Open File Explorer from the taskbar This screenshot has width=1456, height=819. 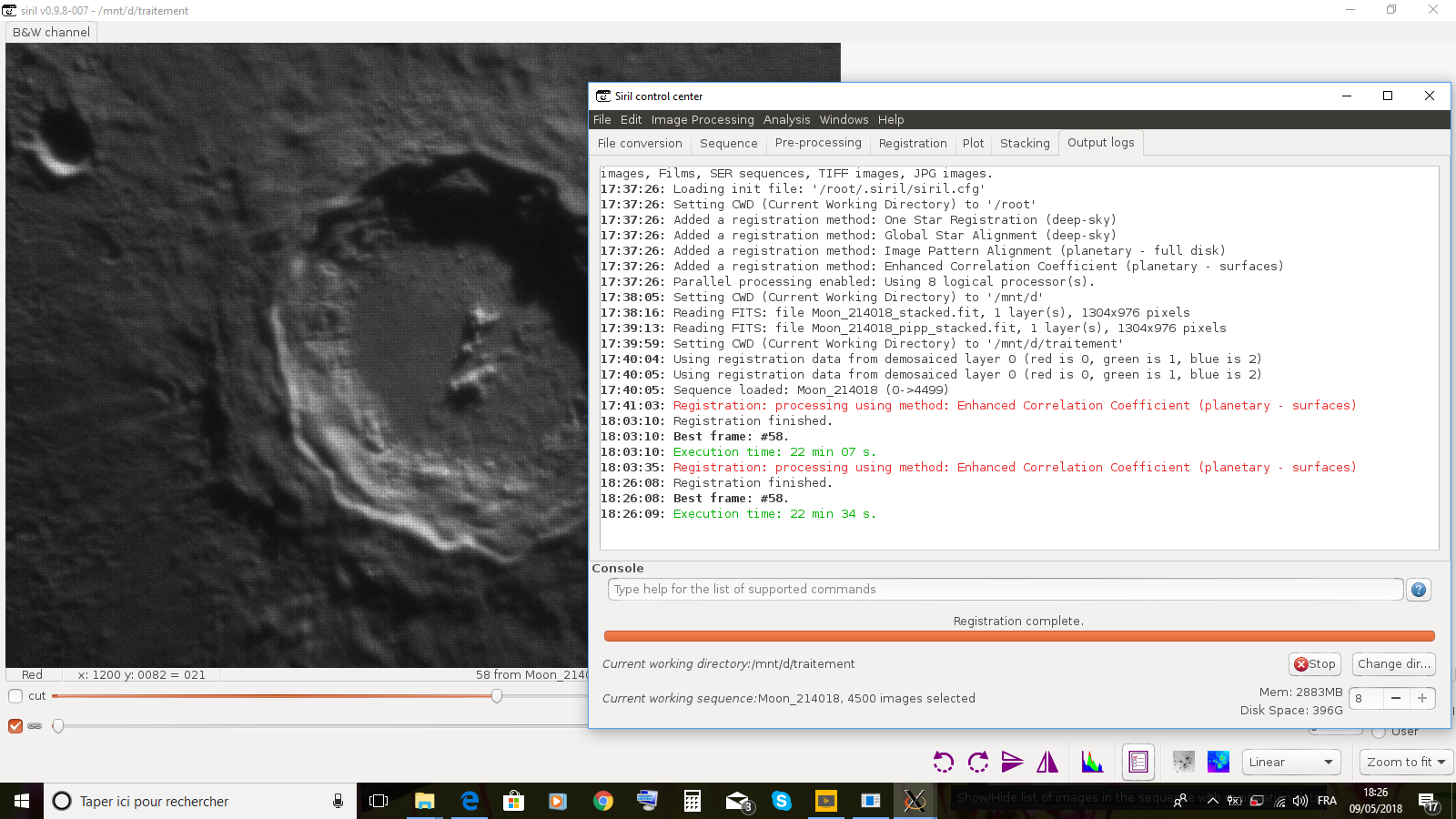tap(425, 801)
